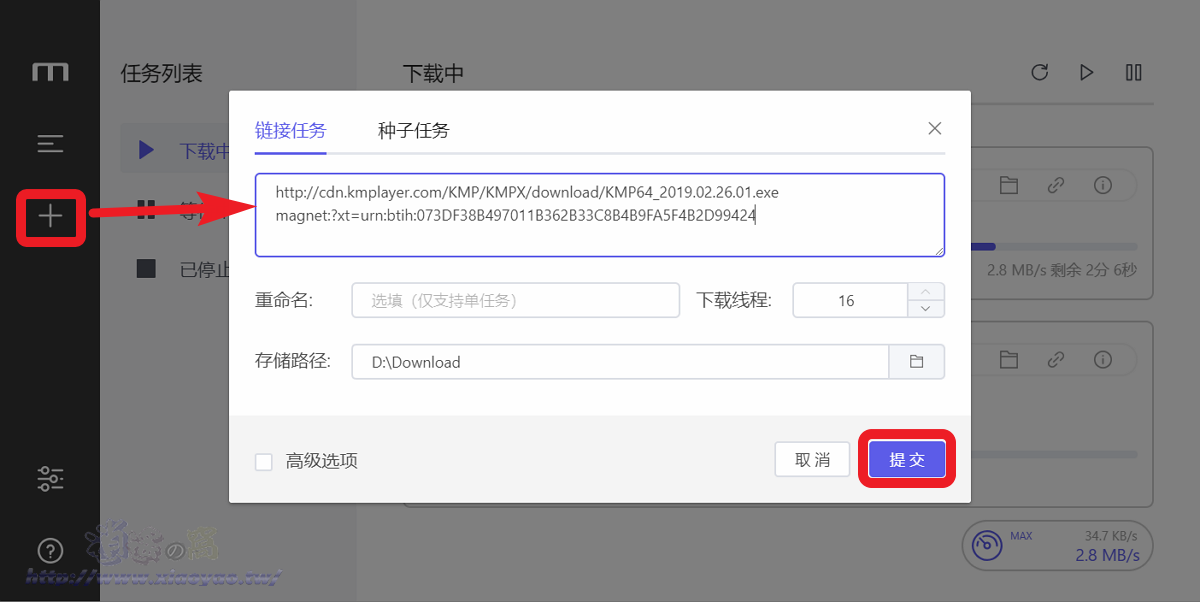1200x602 pixels.
Task: Select the 链接任务 tab
Action: click(290, 129)
